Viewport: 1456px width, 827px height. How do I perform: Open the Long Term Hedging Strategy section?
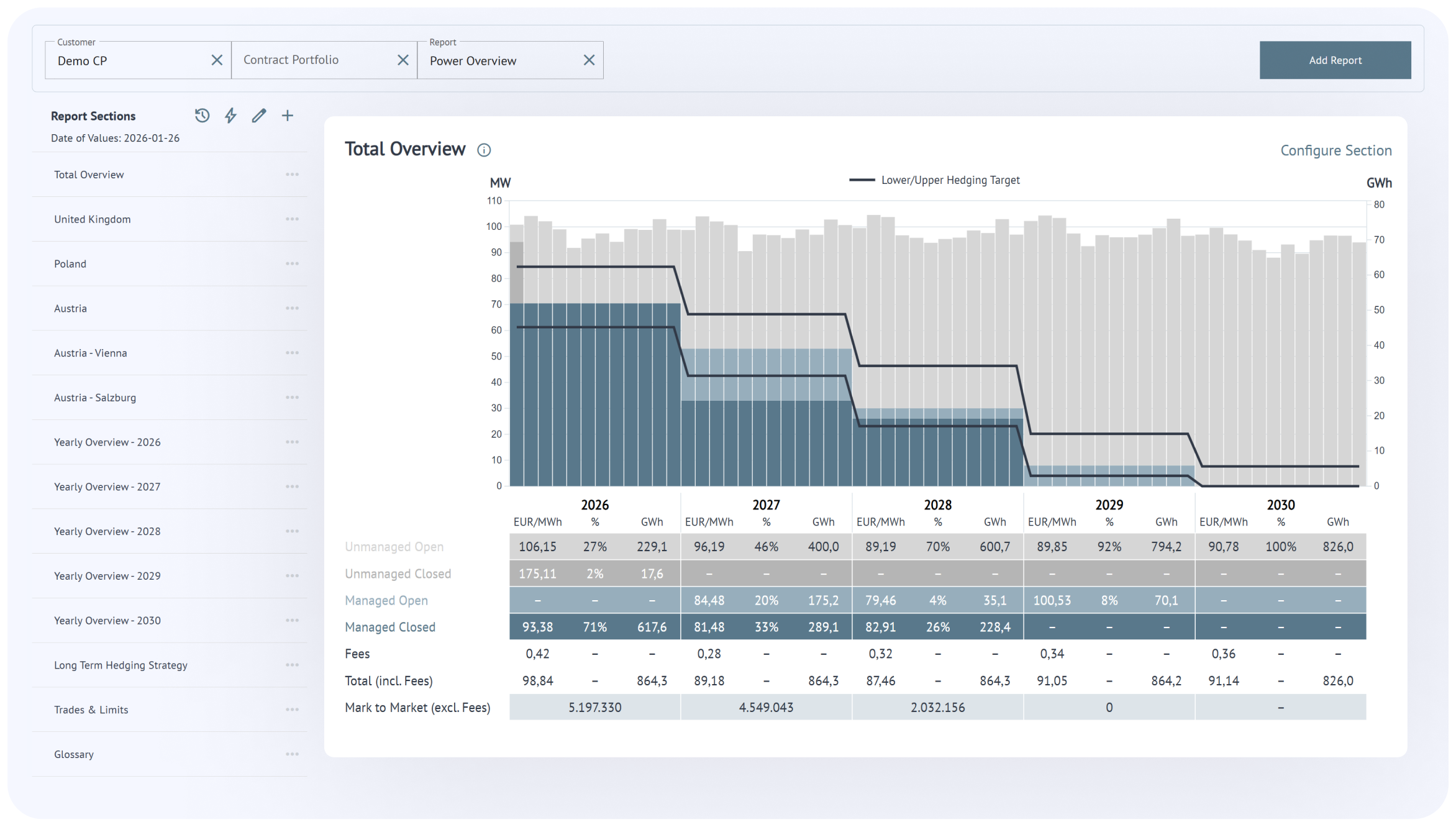pyautogui.click(x=121, y=665)
